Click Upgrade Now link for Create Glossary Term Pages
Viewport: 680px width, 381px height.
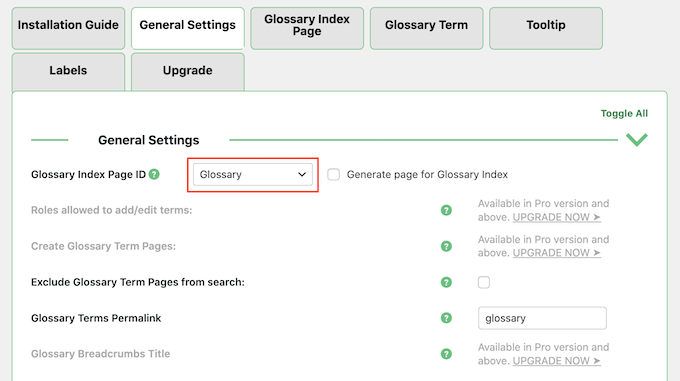(556, 253)
